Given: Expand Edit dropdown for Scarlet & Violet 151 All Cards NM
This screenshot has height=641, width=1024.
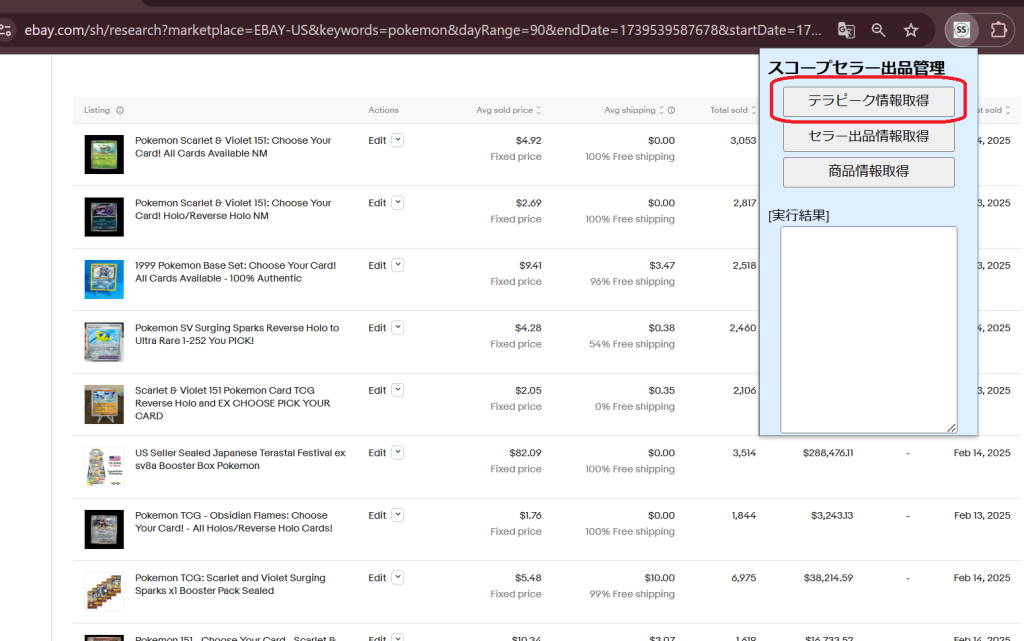Looking at the screenshot, I should click(x=398, y=140).
